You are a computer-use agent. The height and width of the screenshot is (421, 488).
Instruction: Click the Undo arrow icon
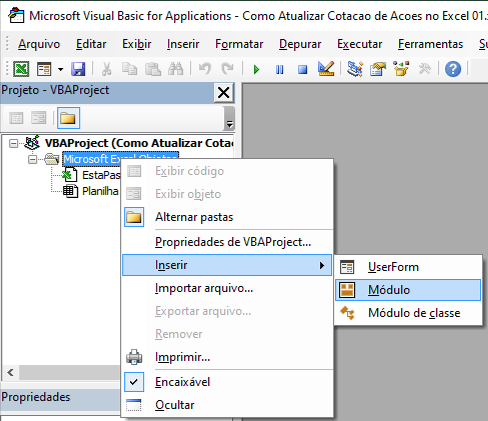pyautogui.click(x=205, y=69)
